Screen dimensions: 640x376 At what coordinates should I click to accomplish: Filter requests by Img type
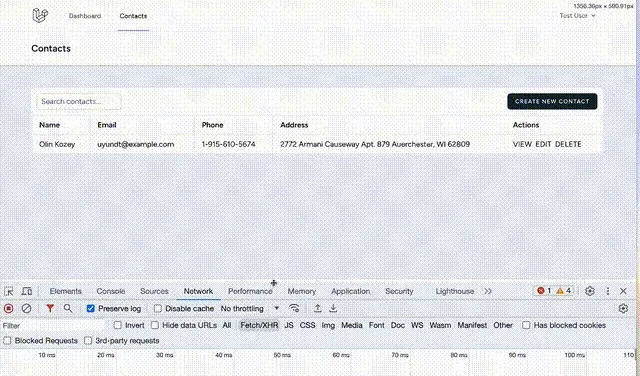click(x=328, y=325)
